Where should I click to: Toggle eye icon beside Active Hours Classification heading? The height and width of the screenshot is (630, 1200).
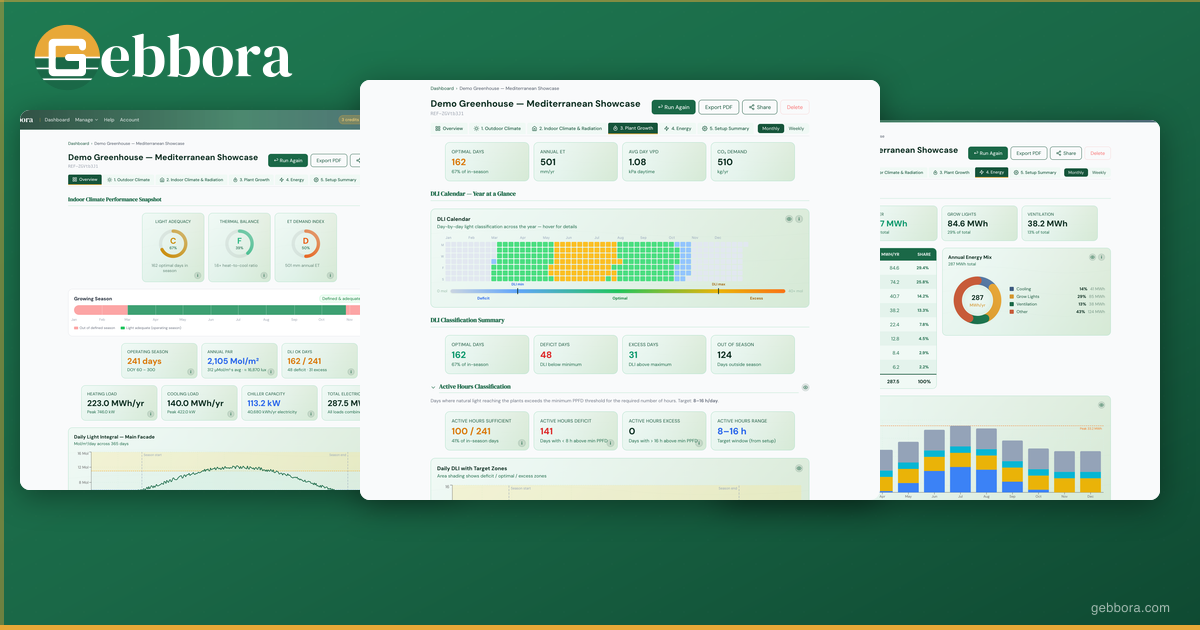pyautogui.click(x=805, y=387)
